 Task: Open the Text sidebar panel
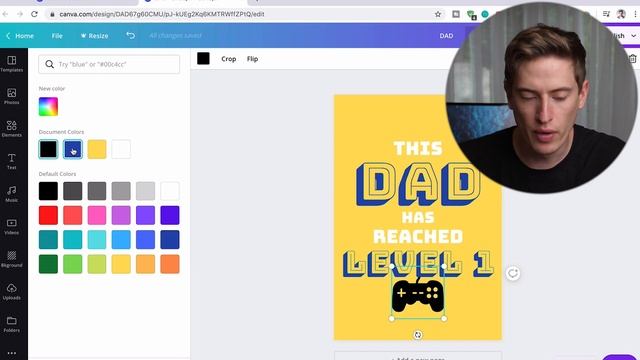click(x=11, y=162)
